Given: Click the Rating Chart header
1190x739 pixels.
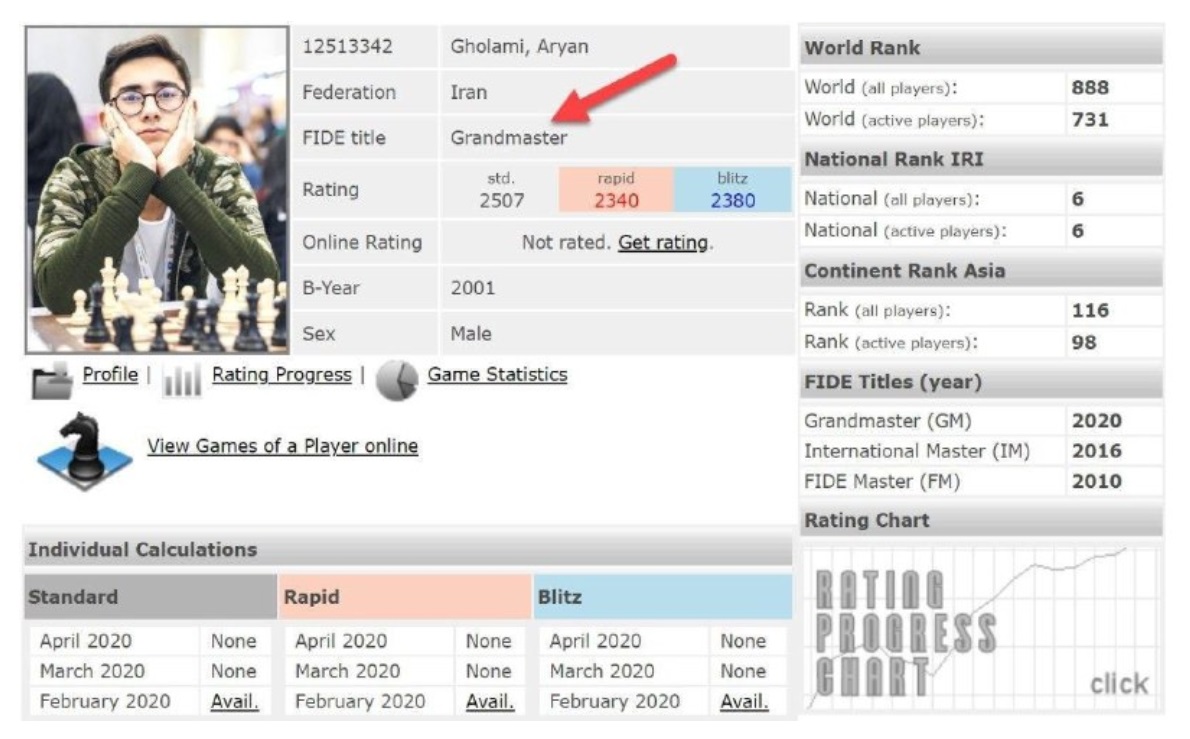Looking at the screenshot, I should tap(981, 520).
